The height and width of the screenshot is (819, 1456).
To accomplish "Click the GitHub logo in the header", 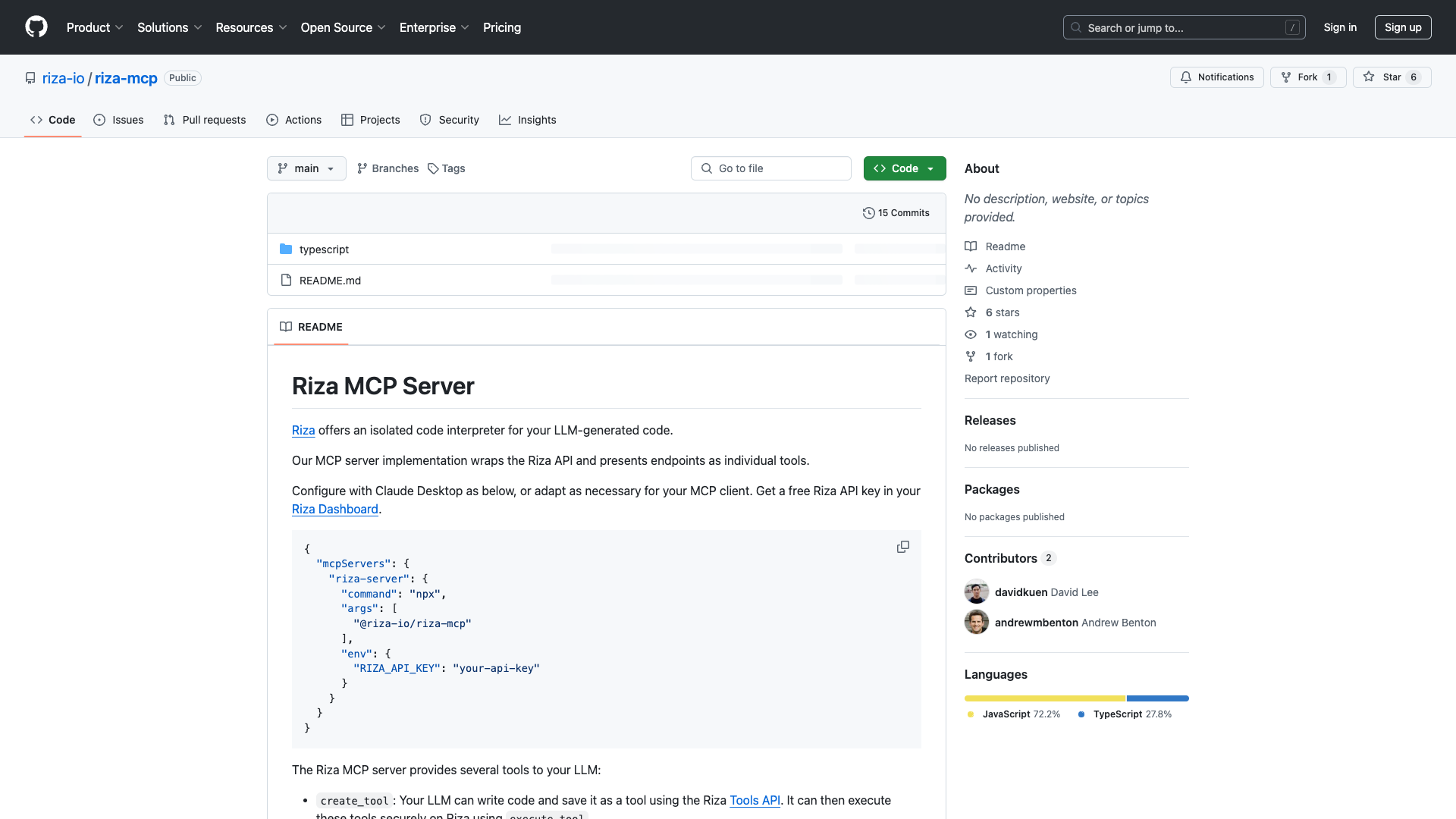I will coord(36,27).
